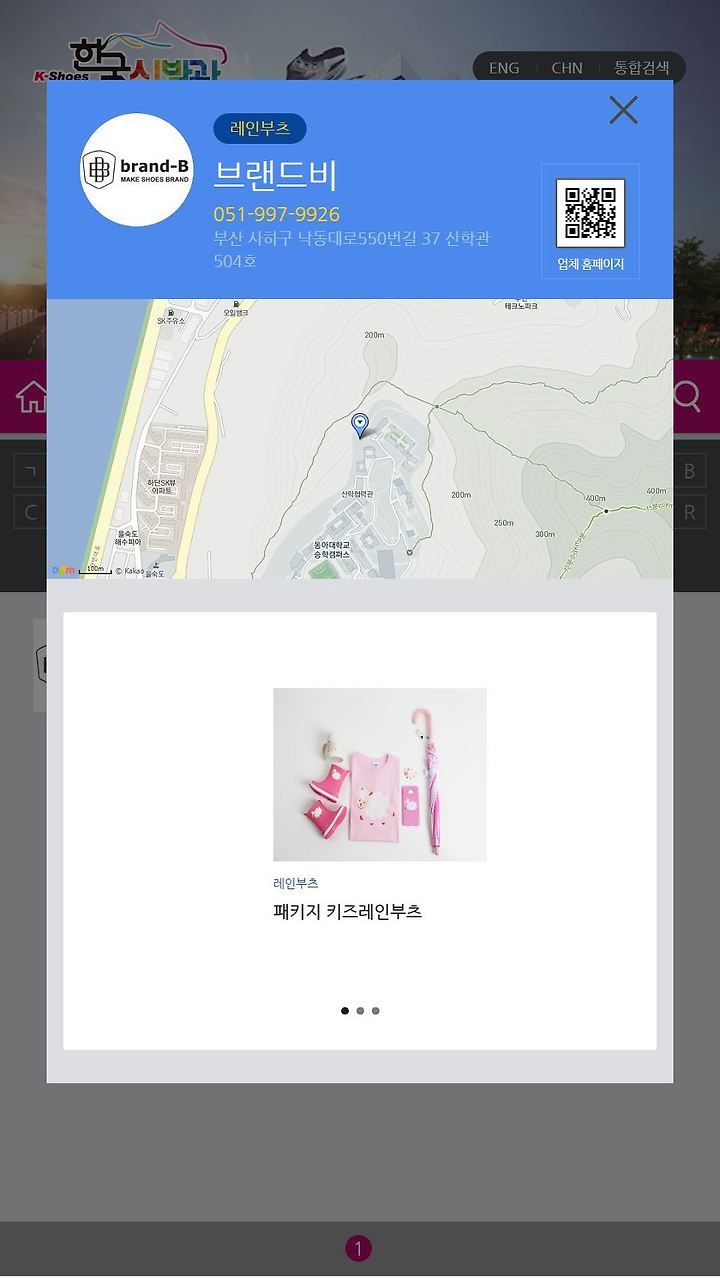Click the Daum map logo
Screen dimensions: 720x1279
click(x=64, y=570)
